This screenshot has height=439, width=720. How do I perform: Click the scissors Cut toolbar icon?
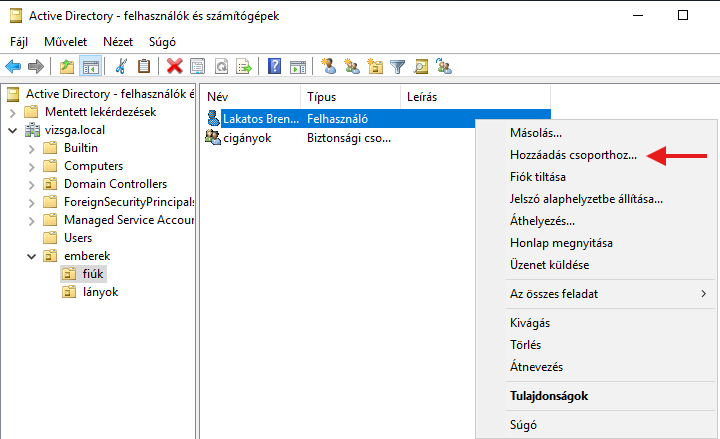pos(121,67)
